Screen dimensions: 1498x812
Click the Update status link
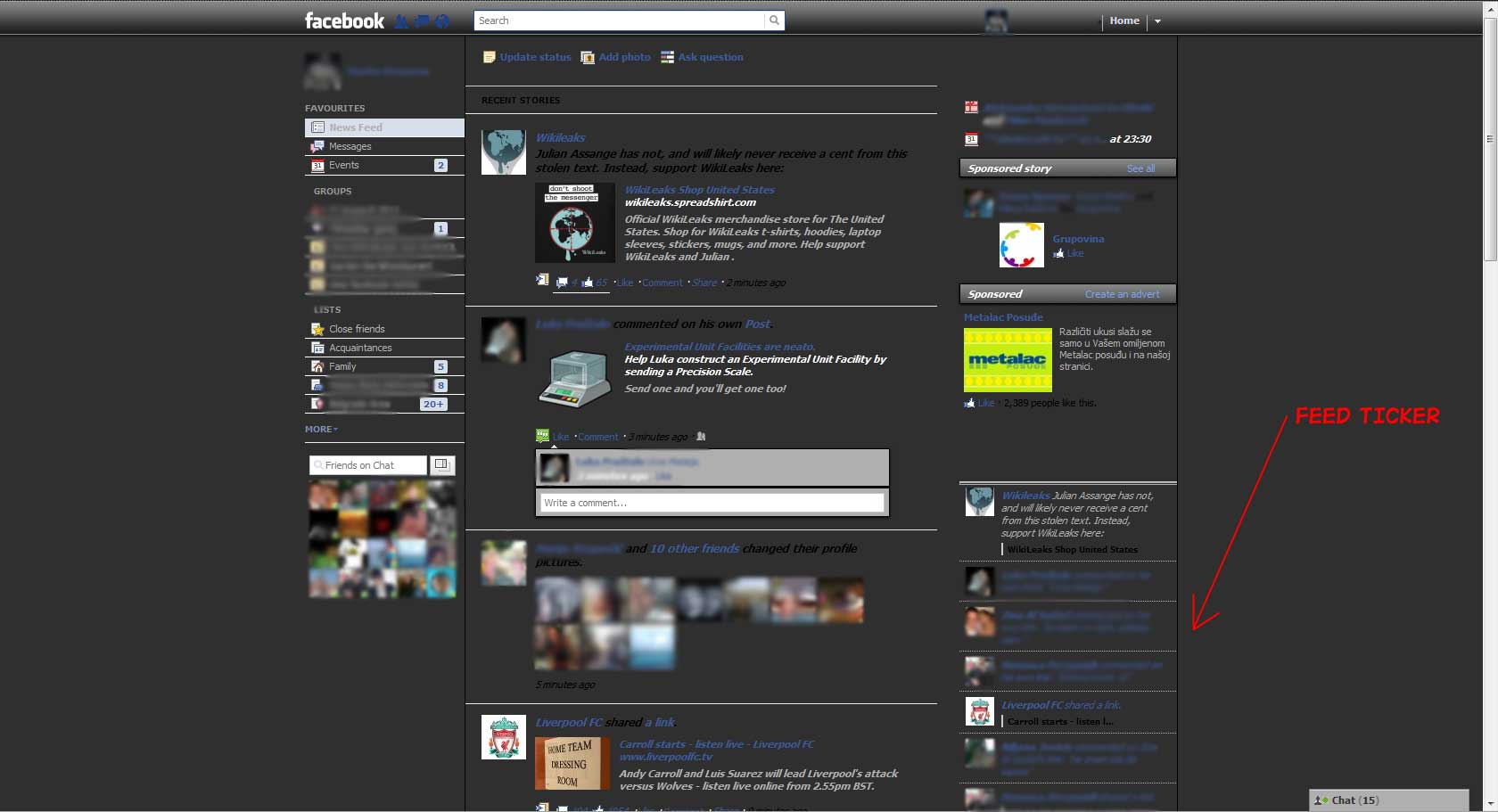[x=535, y=57]
